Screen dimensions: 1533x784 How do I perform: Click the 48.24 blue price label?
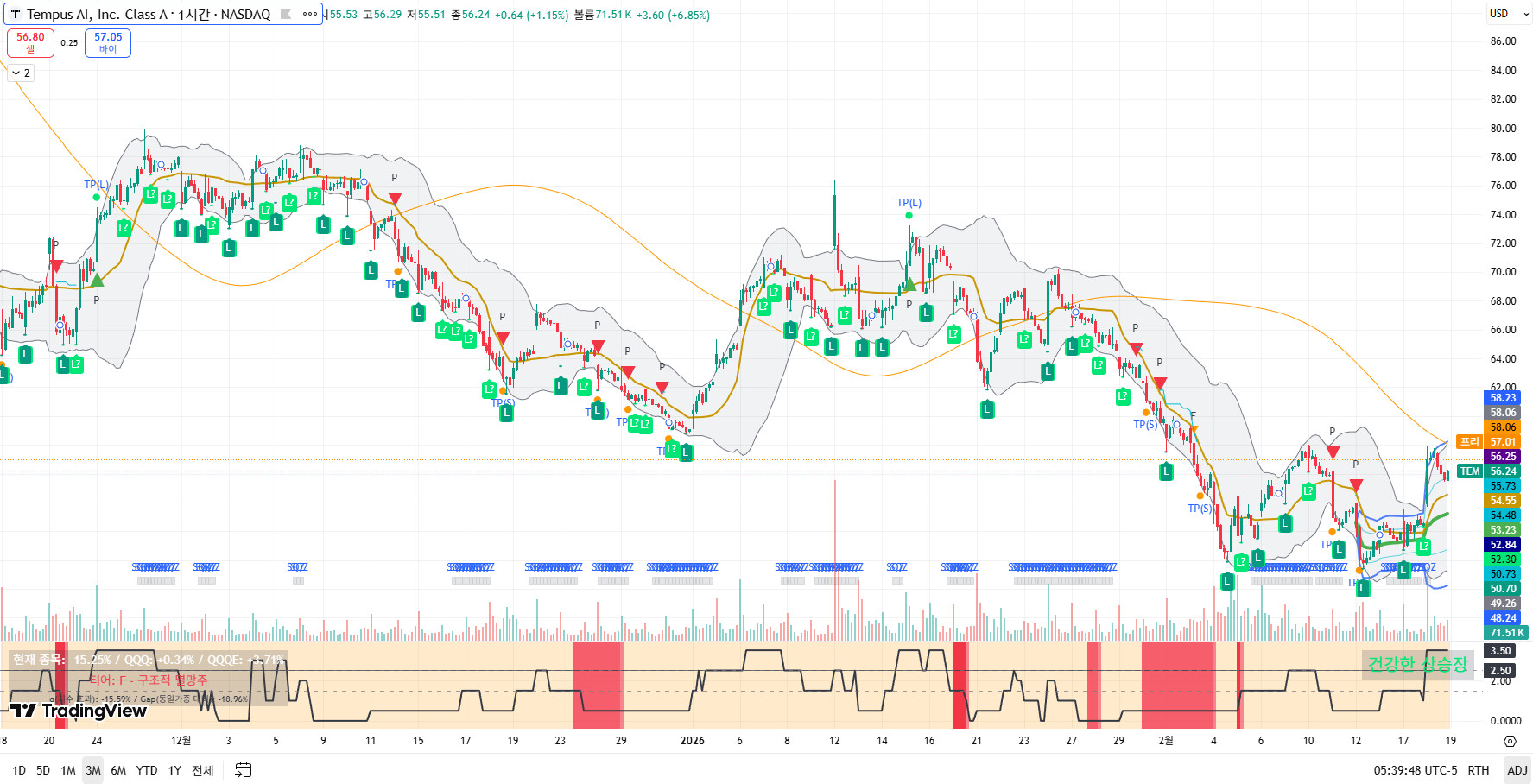pyautogui.click(x=1504, y=618)
